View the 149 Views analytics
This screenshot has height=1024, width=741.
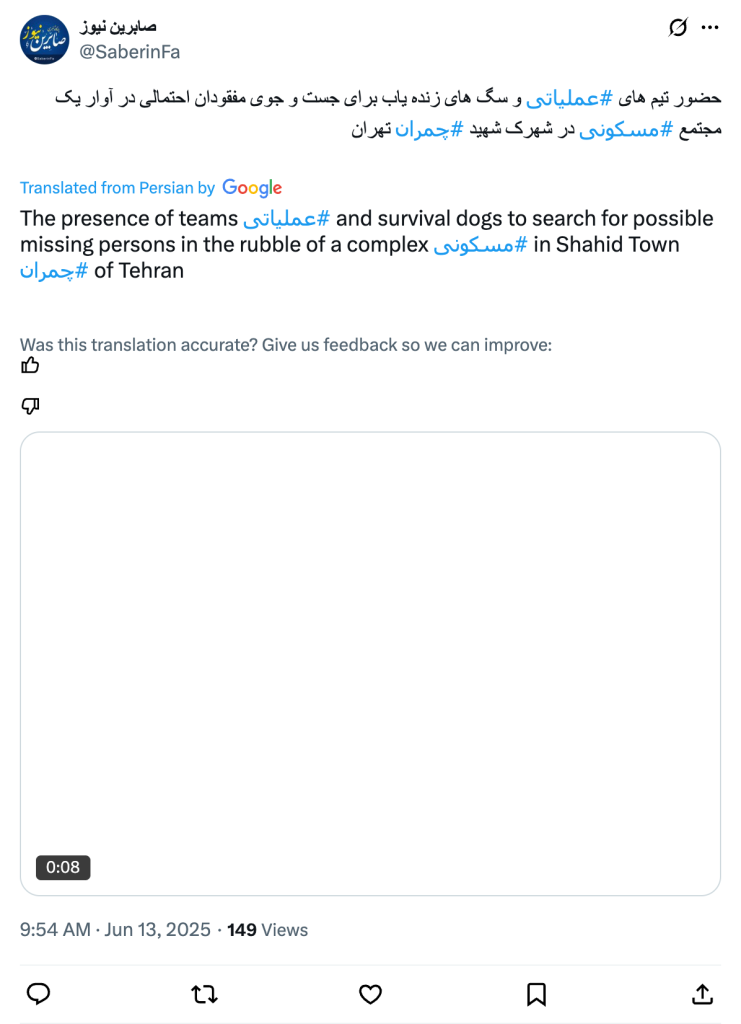click(x=267, y=930)
